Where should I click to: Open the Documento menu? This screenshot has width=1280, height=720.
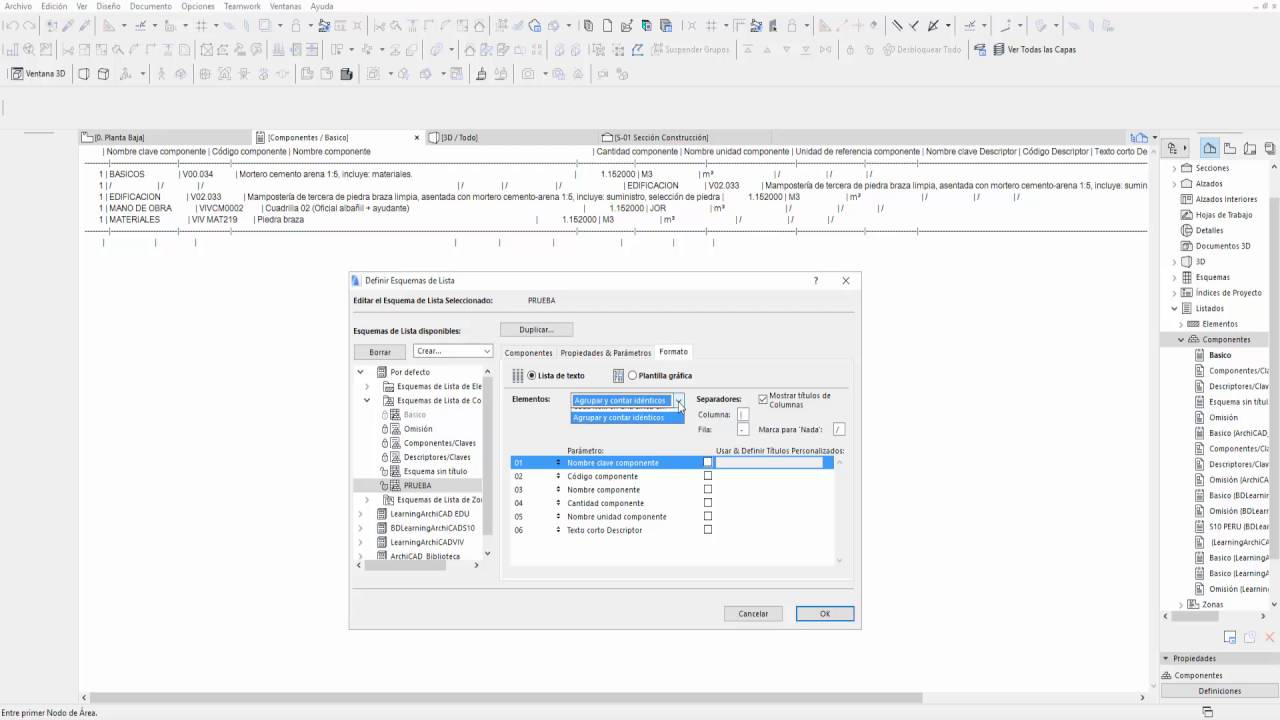point(150,6)
